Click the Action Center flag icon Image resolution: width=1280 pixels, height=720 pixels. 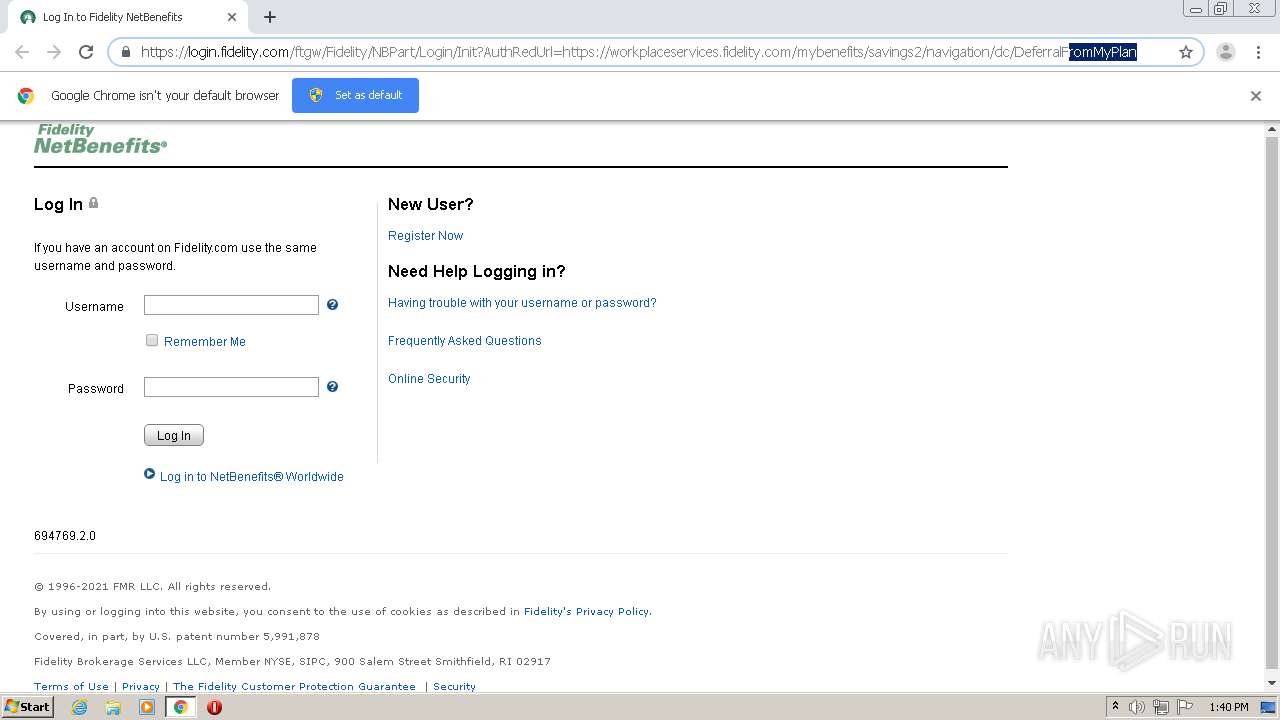click(x=1185, y=707)
